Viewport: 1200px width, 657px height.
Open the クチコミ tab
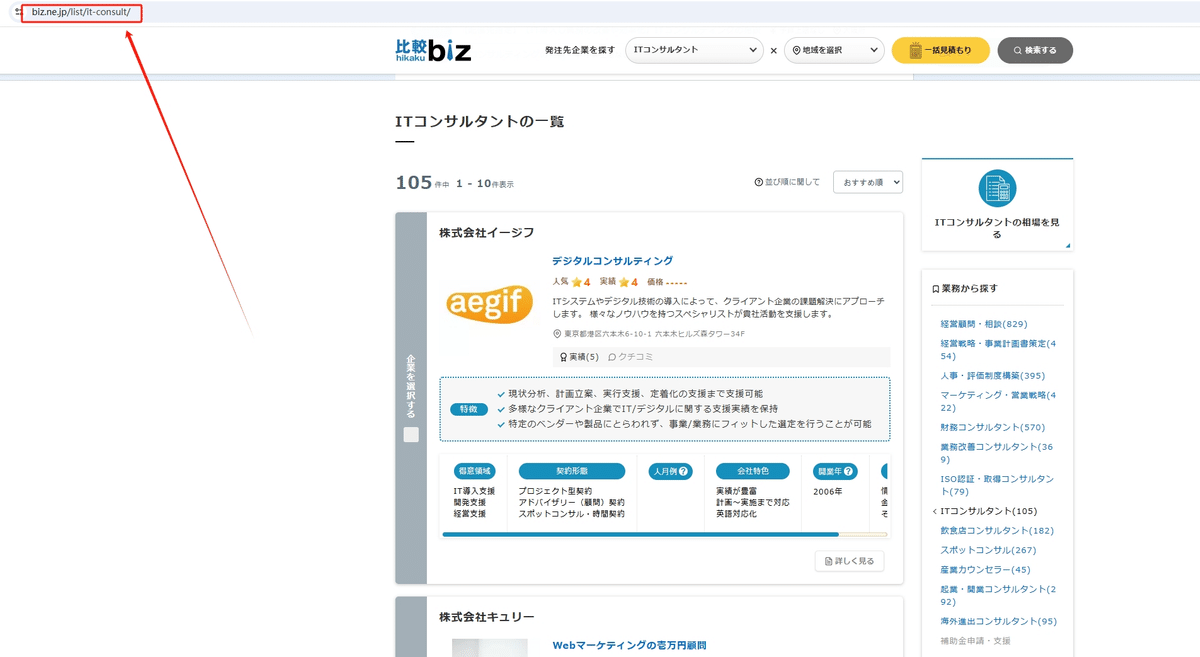(x=630, y=357)
